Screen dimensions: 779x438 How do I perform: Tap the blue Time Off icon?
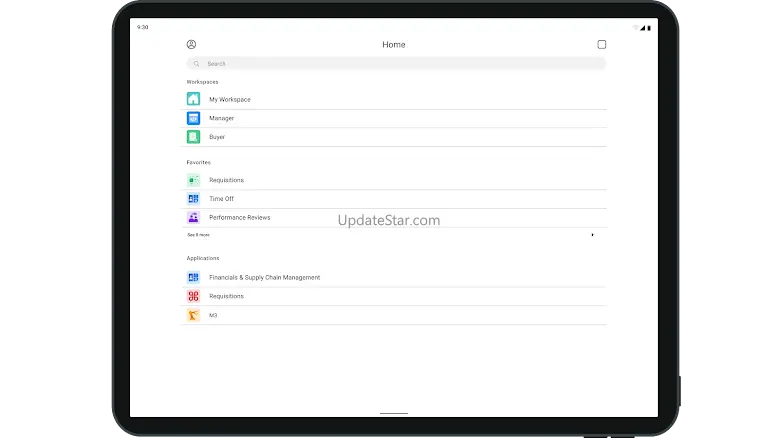click(x=193, y=199)
